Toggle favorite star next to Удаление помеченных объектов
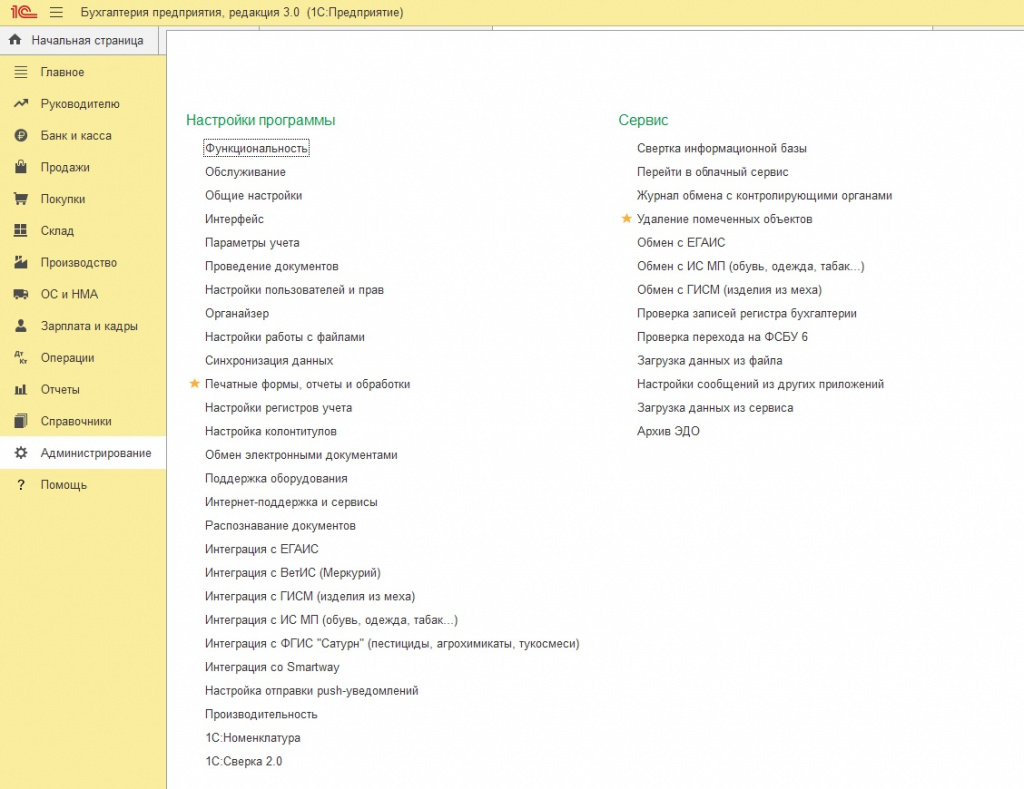This screenshot has height=789, width=1024. click(626, 218)
